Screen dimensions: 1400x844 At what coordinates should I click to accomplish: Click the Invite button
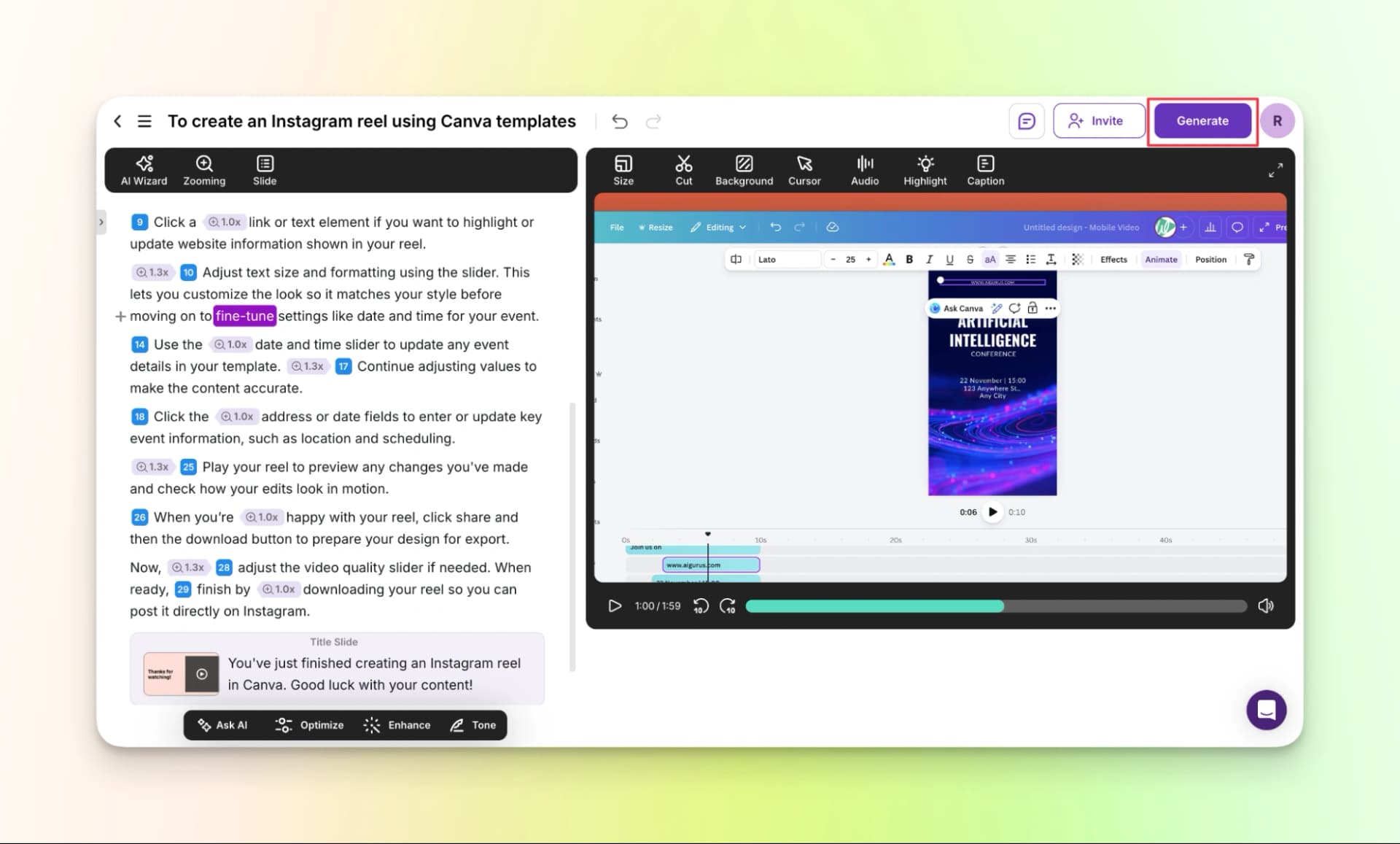[1098, 120]
